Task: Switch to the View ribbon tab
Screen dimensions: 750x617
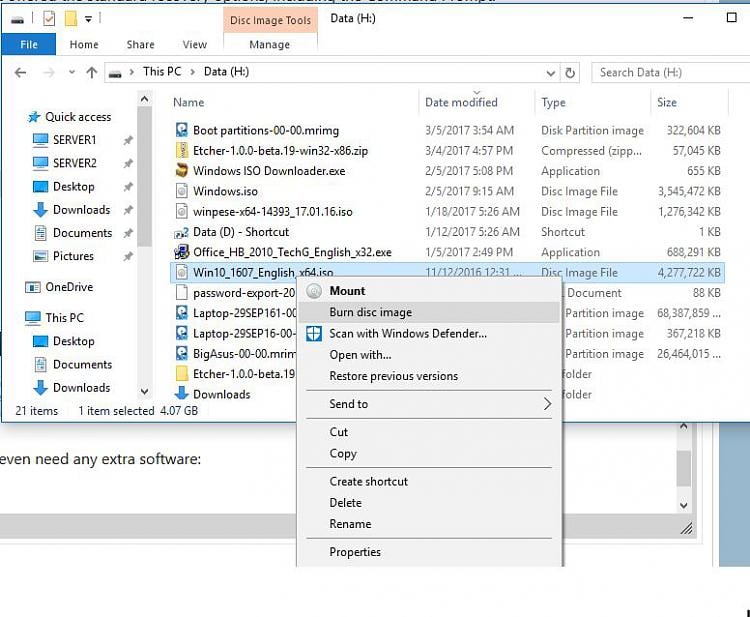Action: (195, 44)
